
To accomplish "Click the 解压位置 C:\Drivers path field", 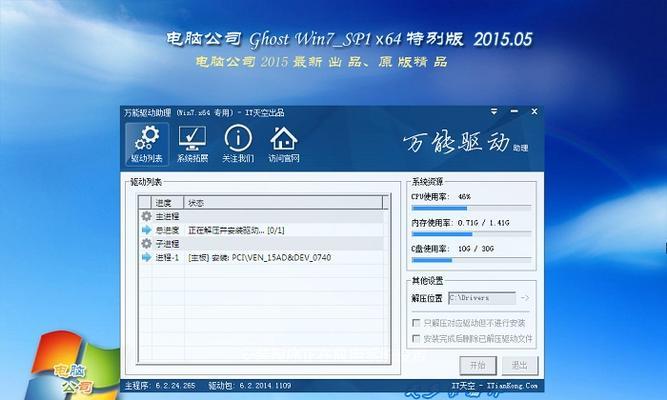I will [x=482, y=298].
